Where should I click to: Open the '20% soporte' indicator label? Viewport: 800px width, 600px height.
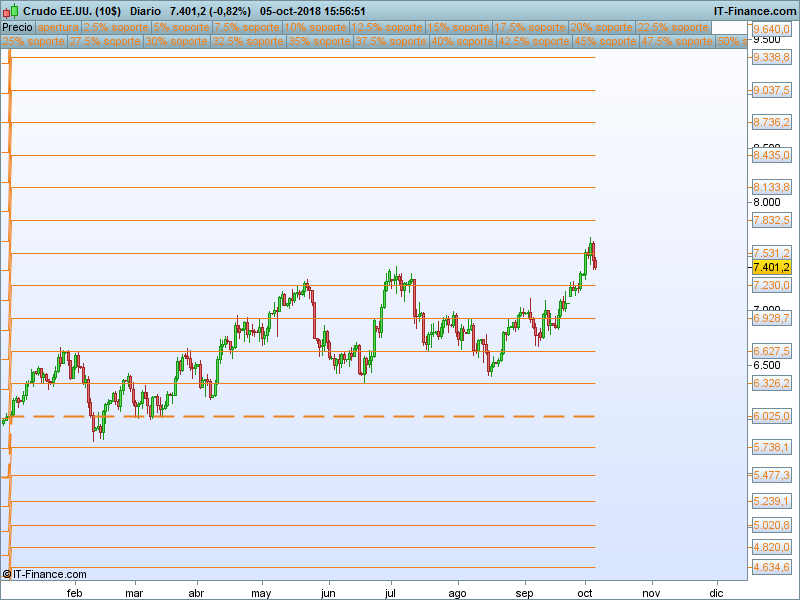(602, 27)
